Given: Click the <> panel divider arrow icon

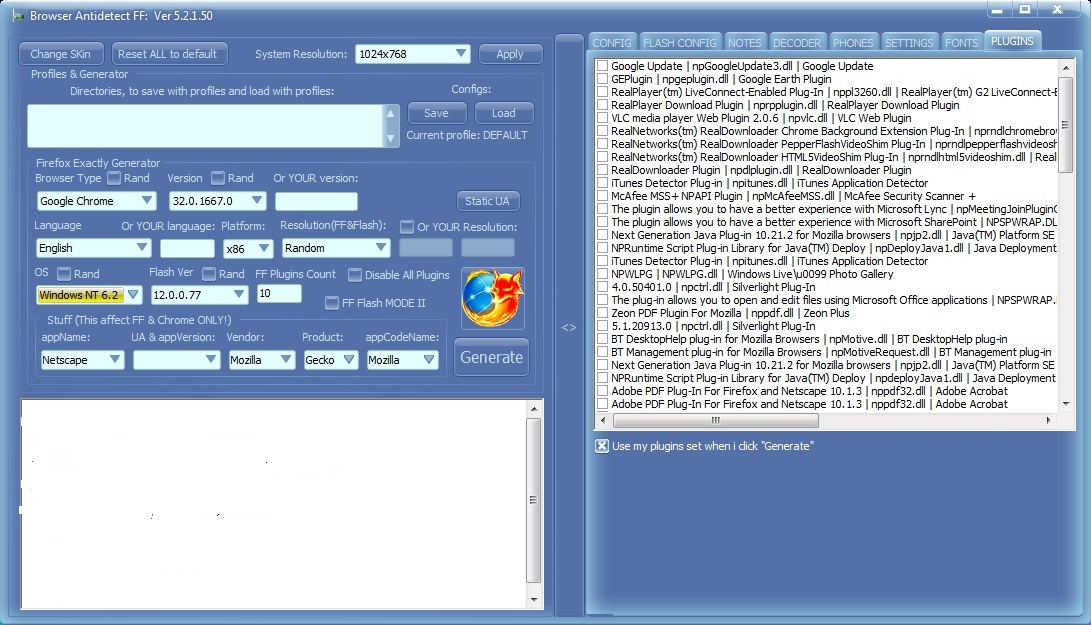Looking at the screenshot, I should 569,326.
